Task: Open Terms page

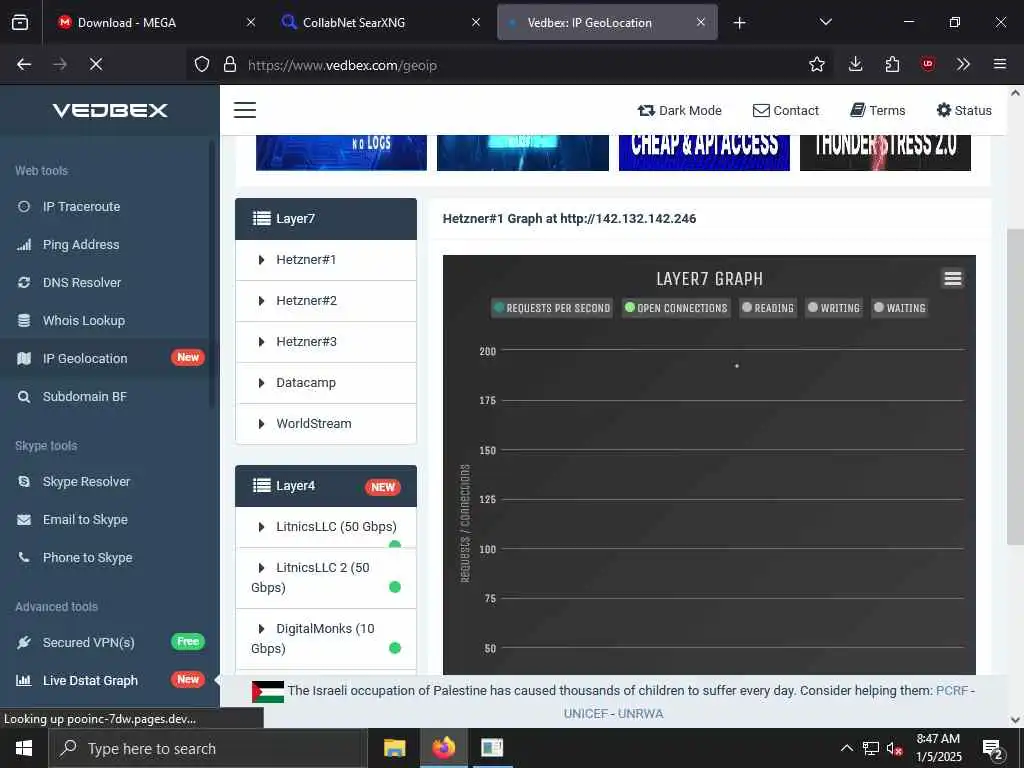Action: point(878,110)
